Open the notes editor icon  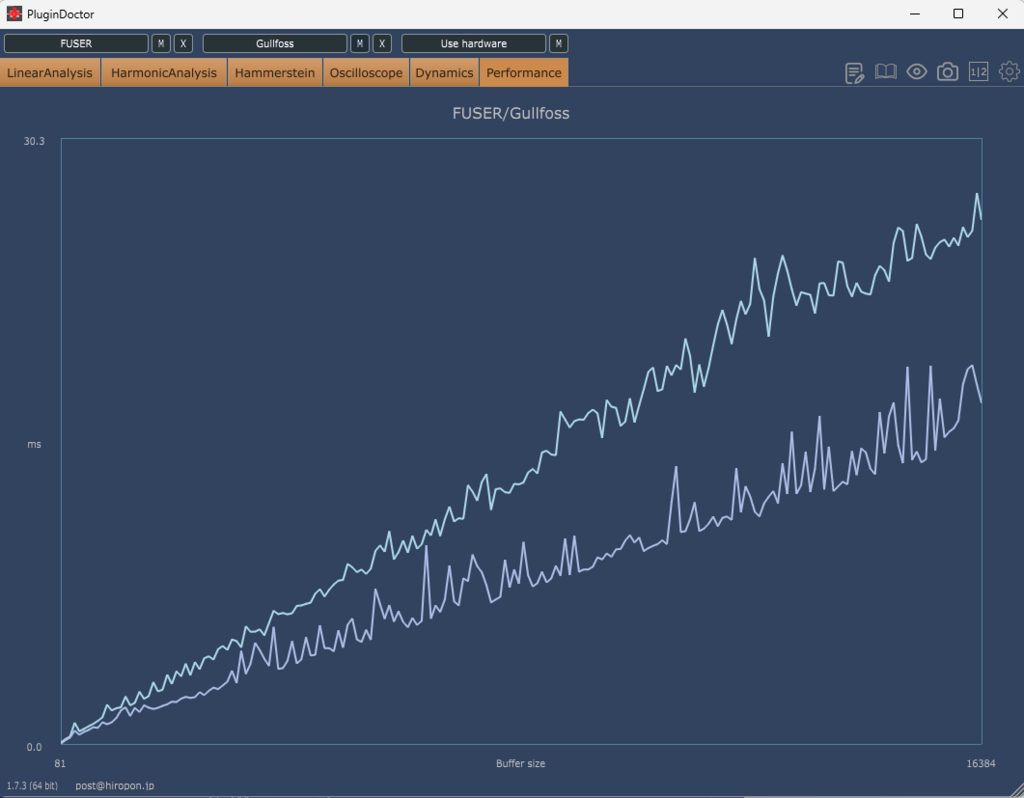854,72
